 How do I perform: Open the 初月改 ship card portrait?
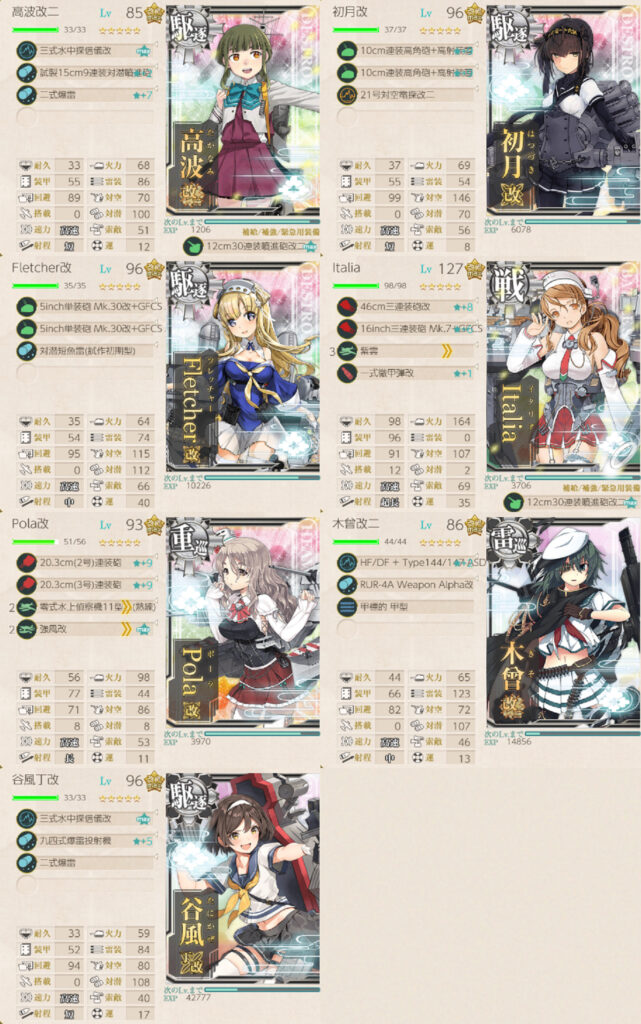563,110
